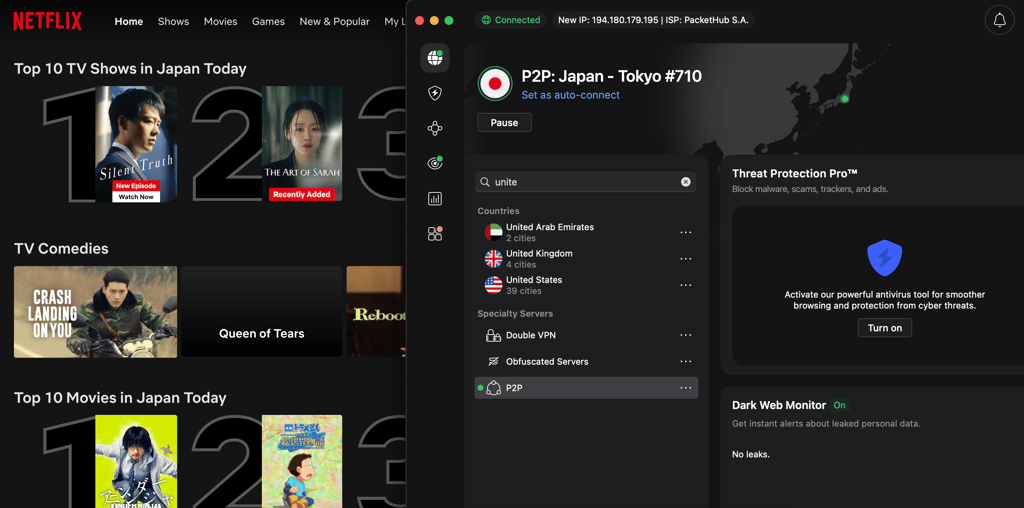Open more options for Obfuscated Servers
The height and width of the screenshot is (508, 1024).
[x=686, y=361]
